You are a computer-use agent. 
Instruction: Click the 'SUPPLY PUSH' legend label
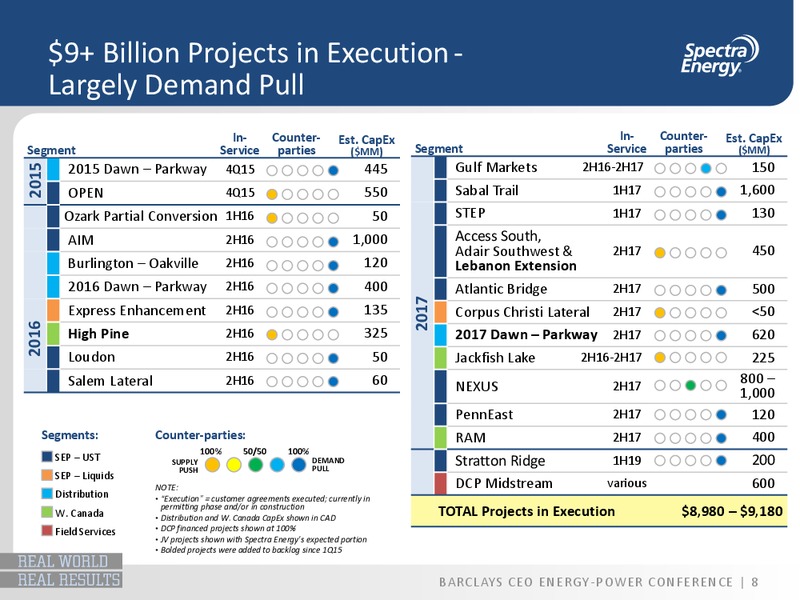point(185,466)
